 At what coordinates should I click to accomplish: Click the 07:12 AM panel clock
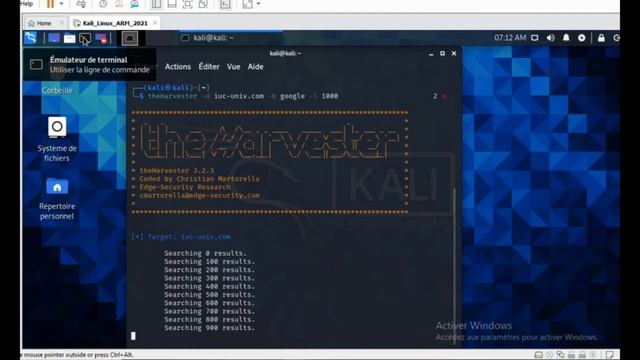click(510, 38)
